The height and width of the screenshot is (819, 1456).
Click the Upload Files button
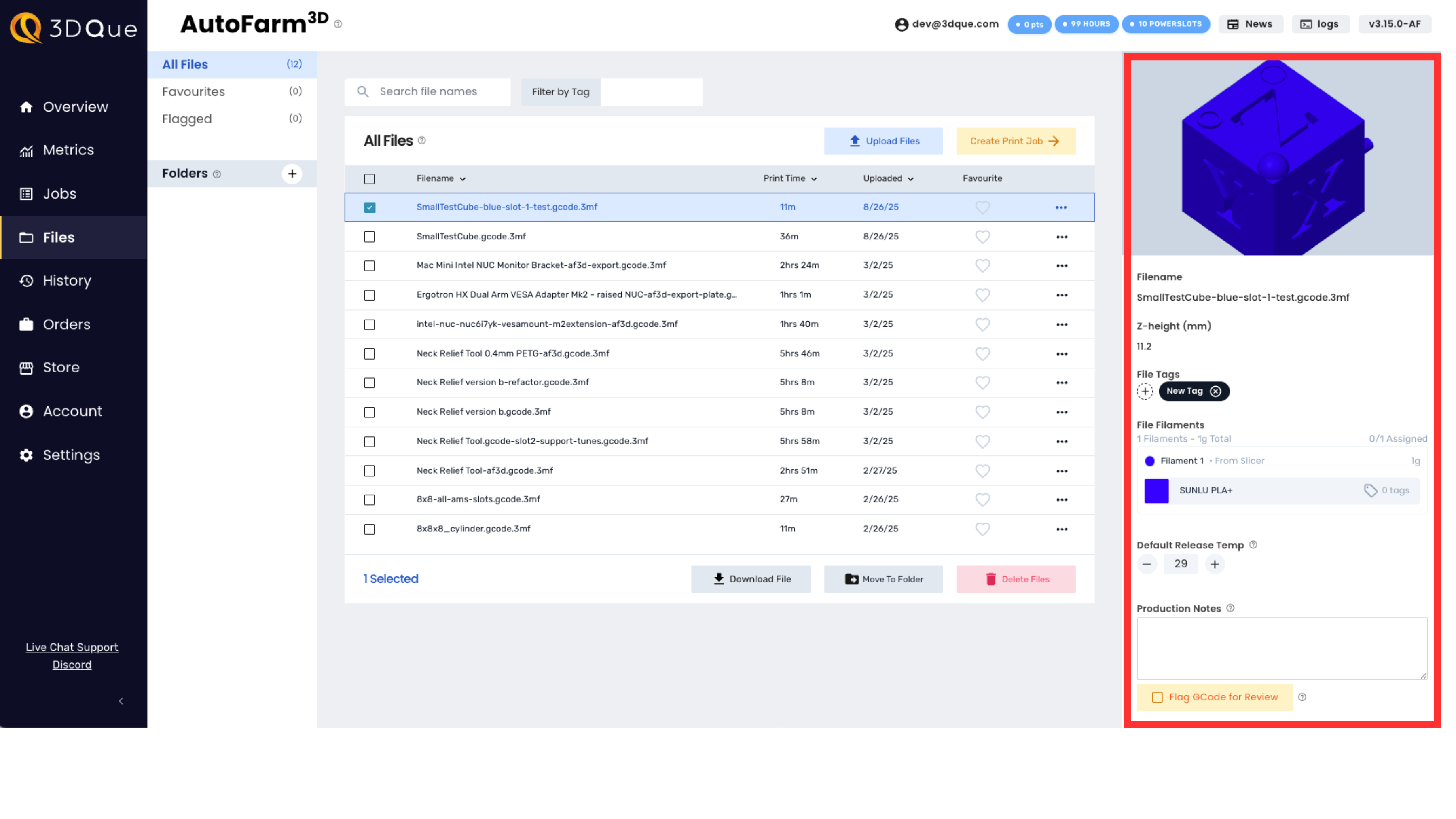coord(883,141)
